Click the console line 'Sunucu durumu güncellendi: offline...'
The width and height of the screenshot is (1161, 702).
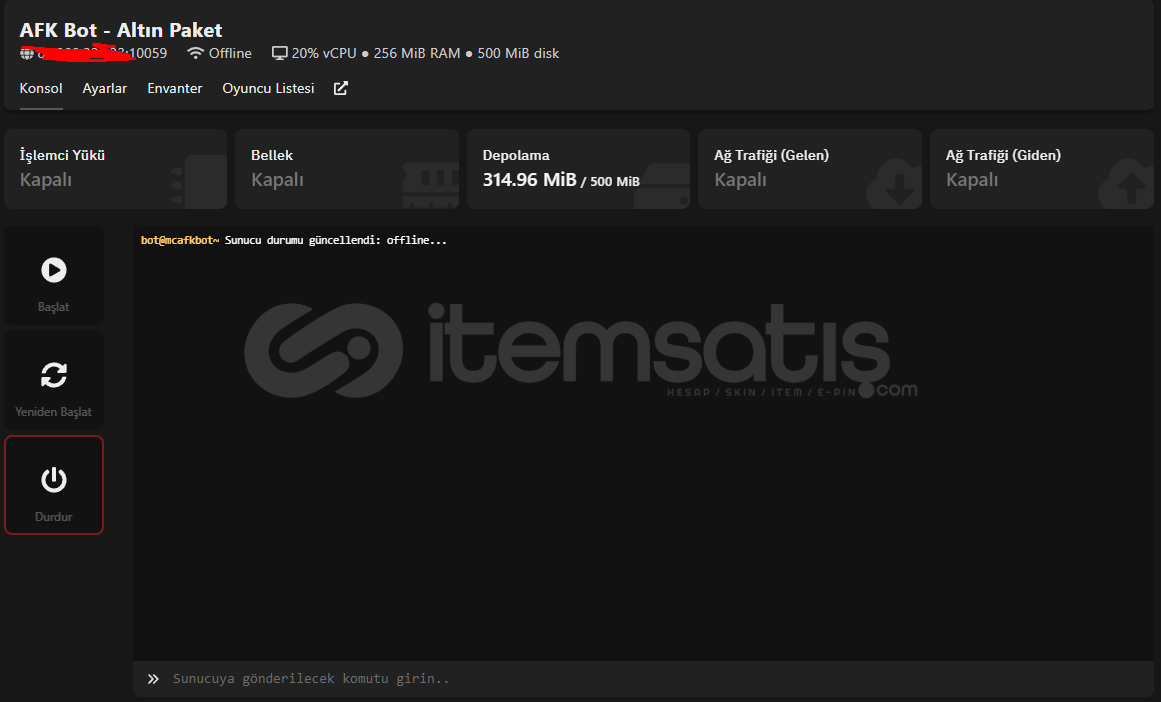point(335,240)
